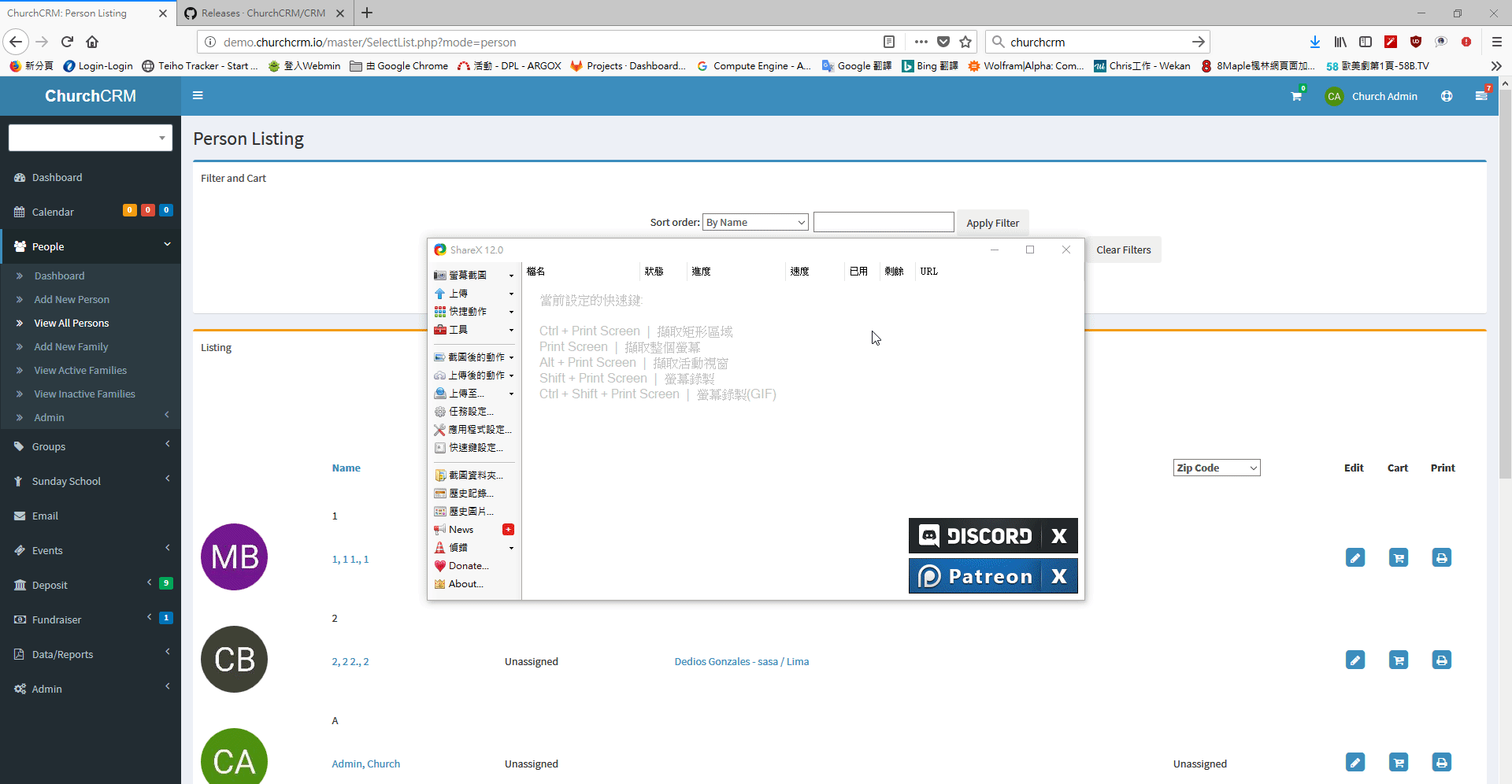The height and width of the screenshot is (784, 1512).
Task: Open task settings (任務設定) gear in ShareX
Action: 469,411
